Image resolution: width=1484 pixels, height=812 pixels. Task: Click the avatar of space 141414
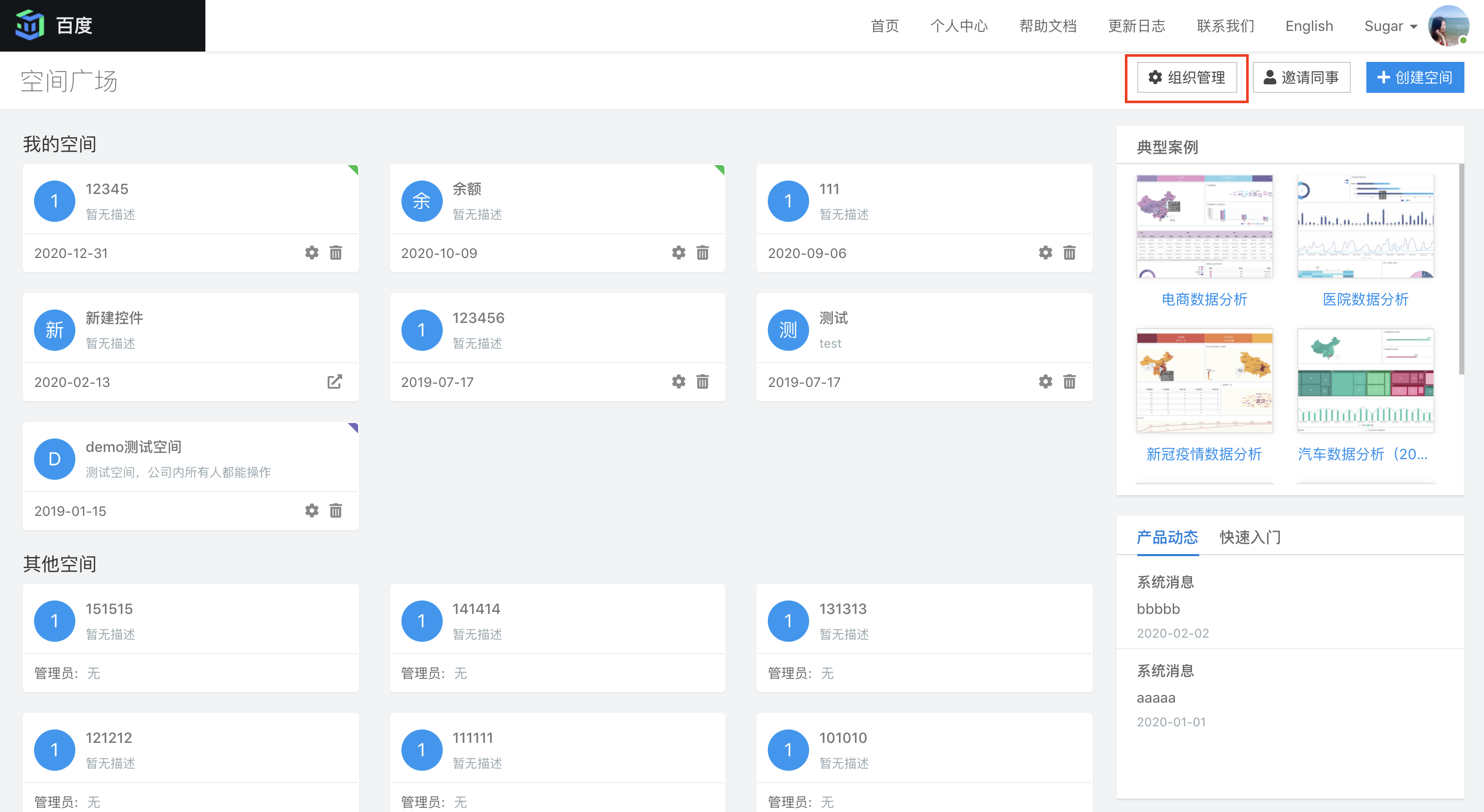click(x=422, y=621)
